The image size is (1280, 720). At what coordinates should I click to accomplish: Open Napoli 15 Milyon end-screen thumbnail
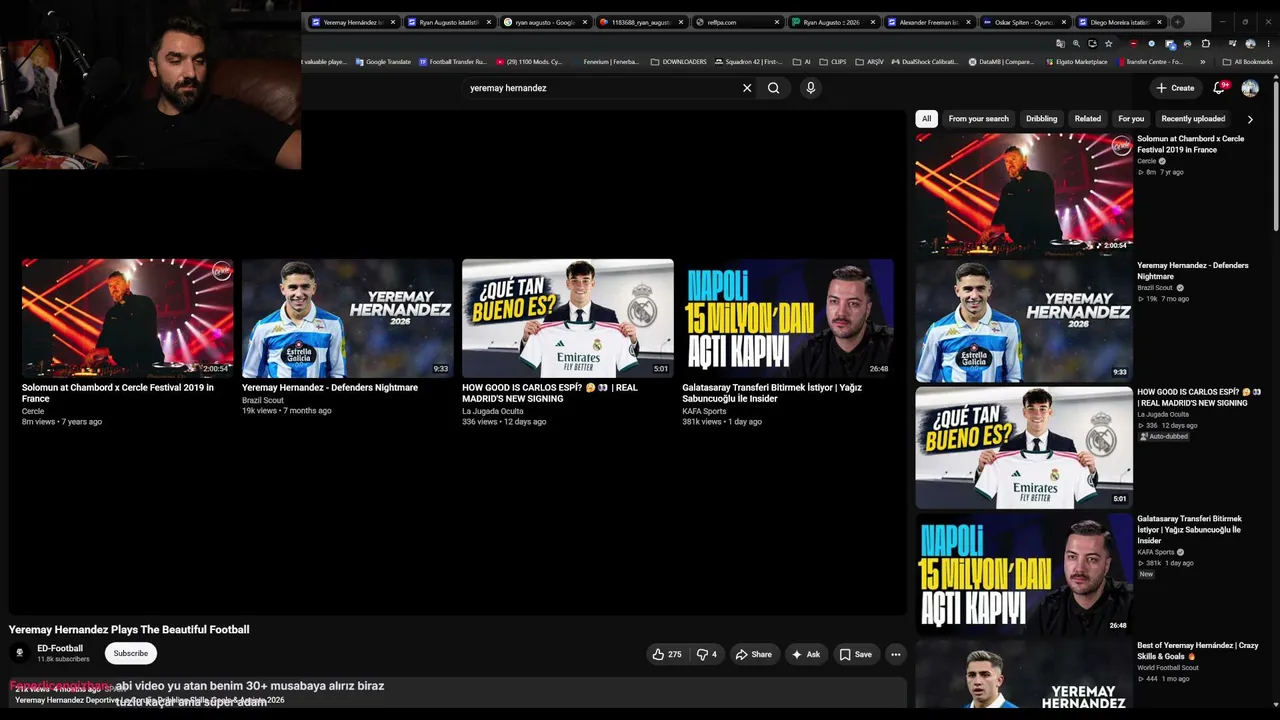click(x=788, y=318)
